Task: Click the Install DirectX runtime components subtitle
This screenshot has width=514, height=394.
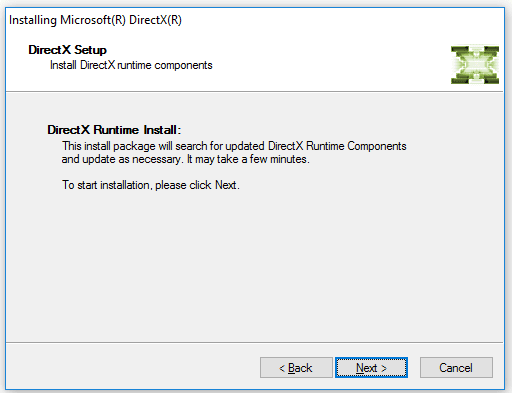Action: click(131, 65)
